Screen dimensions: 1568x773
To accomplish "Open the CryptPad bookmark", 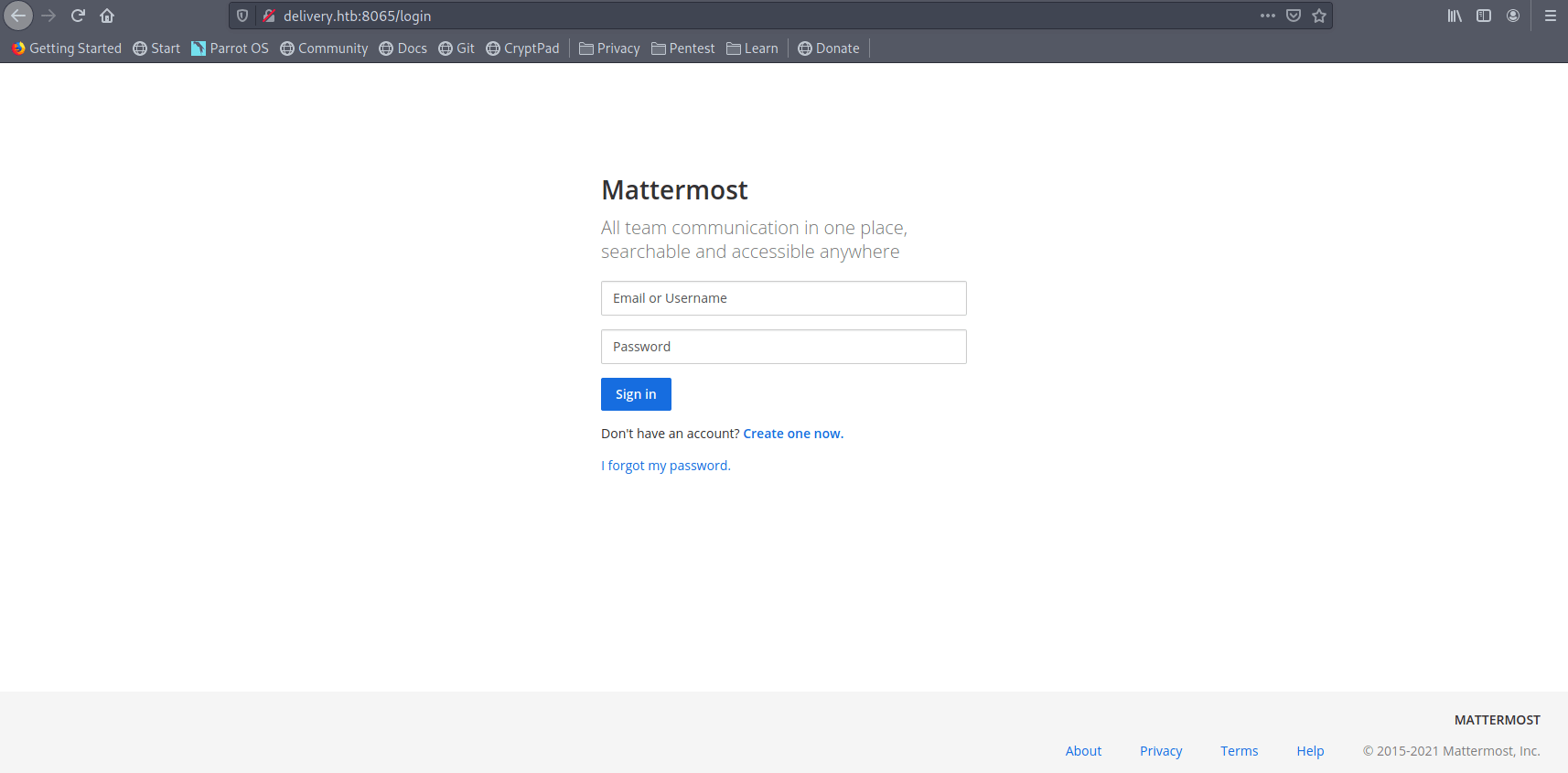I will click(522, 48).
